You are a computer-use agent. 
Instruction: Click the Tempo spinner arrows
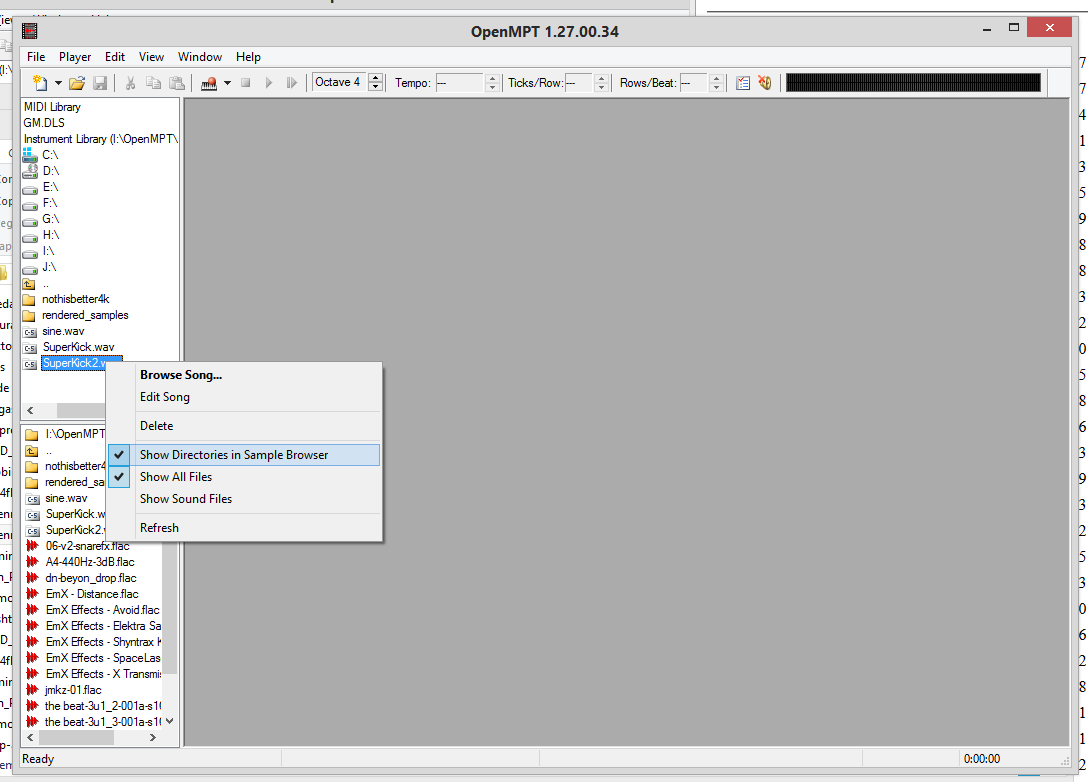coord(492,83)
